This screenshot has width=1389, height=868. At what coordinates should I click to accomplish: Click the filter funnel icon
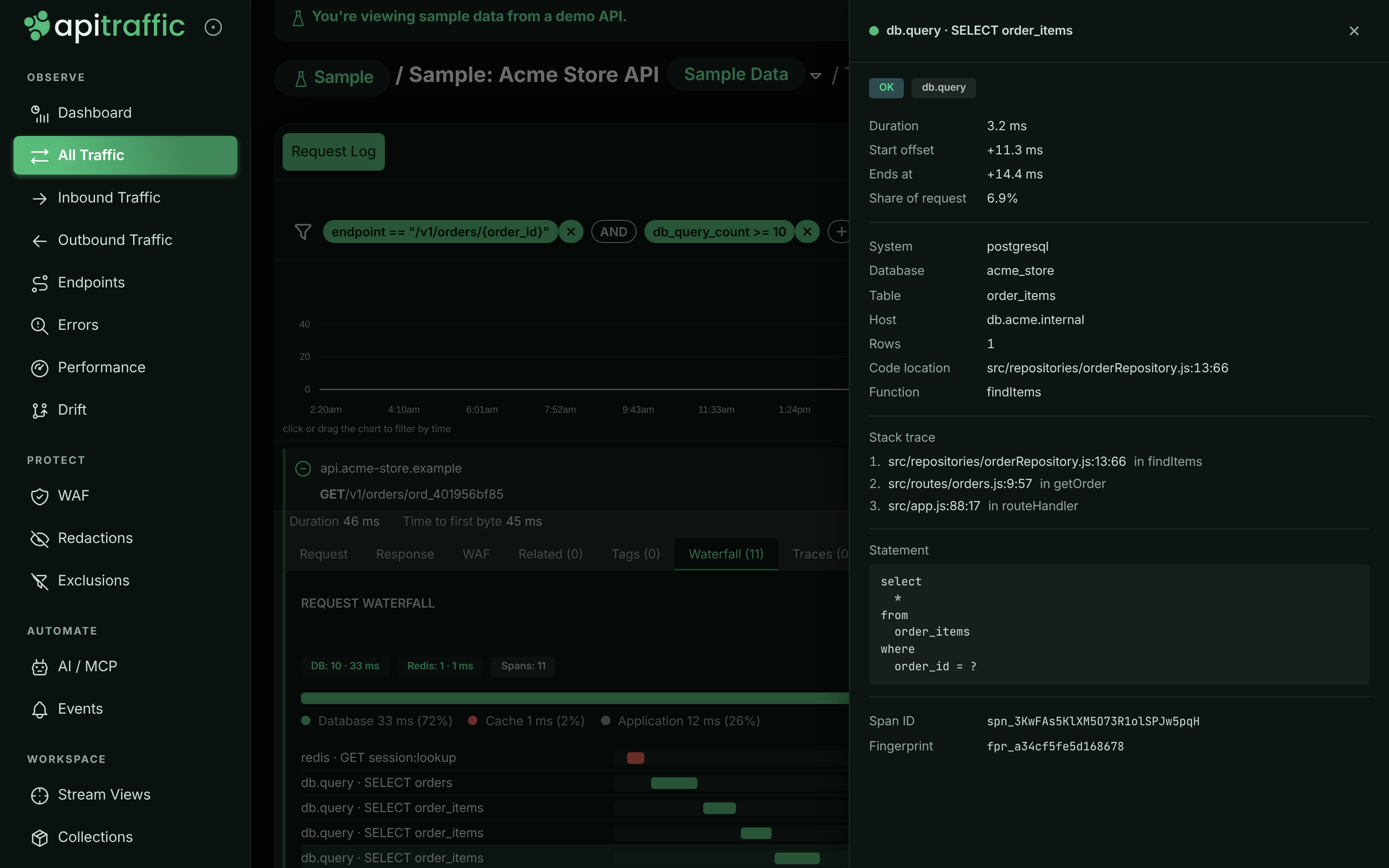coord(303,232)
